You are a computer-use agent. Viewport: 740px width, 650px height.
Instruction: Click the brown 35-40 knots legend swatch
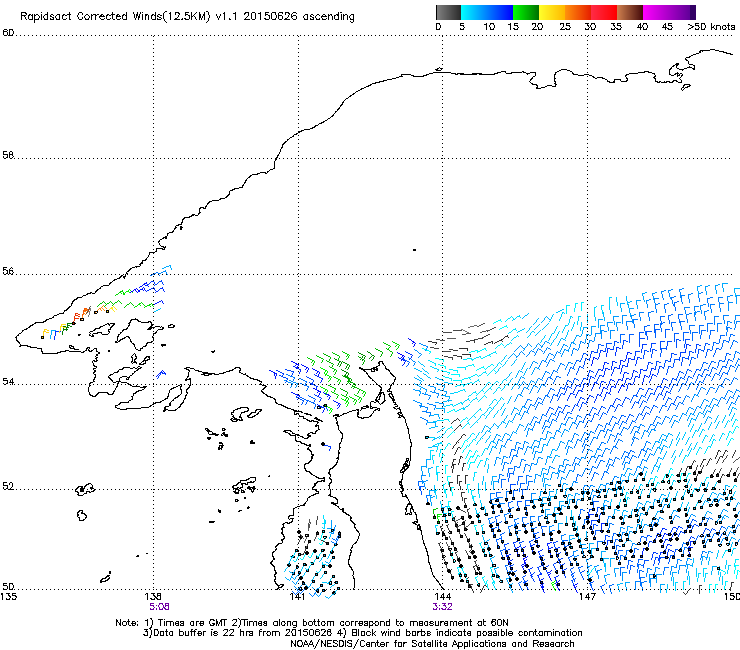tap(630, 12)
